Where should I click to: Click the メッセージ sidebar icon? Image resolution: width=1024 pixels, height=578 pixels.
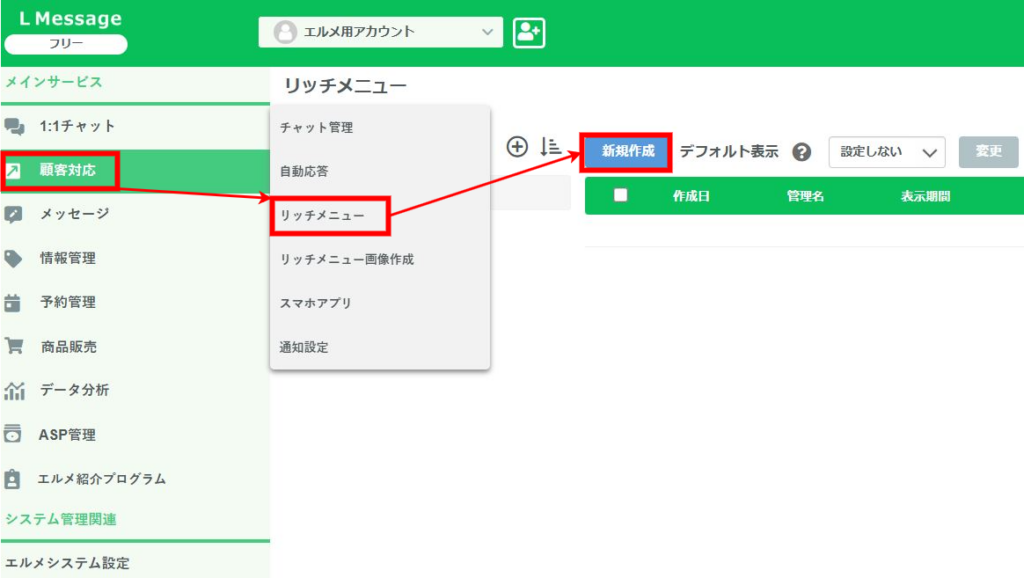coord(14,214)
